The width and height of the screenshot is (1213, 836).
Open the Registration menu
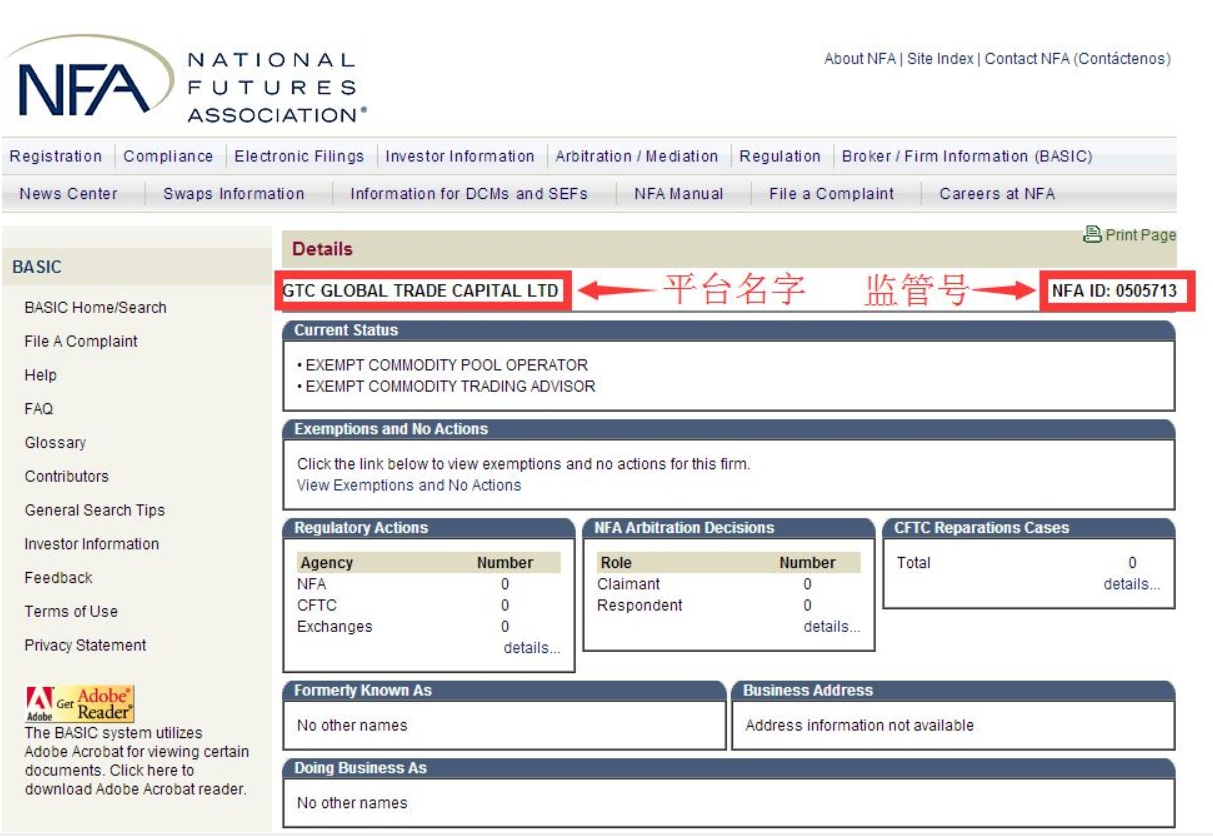[x=56, y=156]
